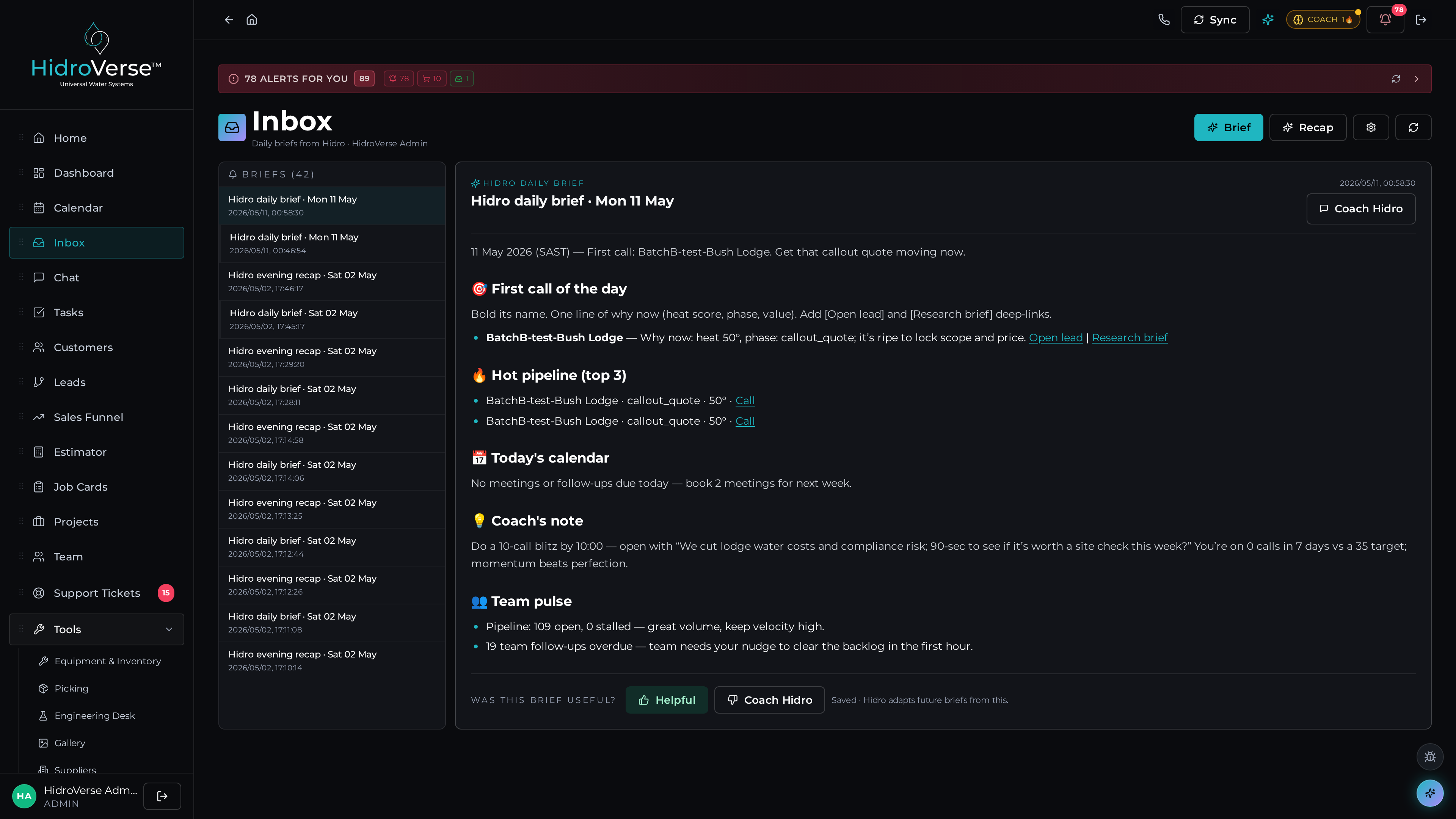The image size is (1456, 819).
Task: Click the Helpful feedback button
Action: [667, 700]
